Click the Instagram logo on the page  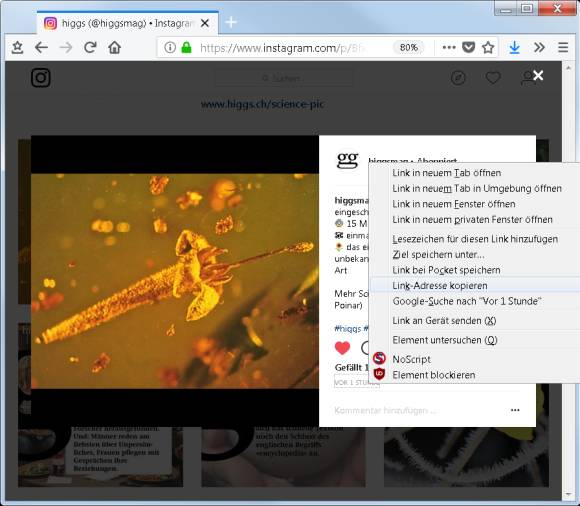click(x=41, y=78)
